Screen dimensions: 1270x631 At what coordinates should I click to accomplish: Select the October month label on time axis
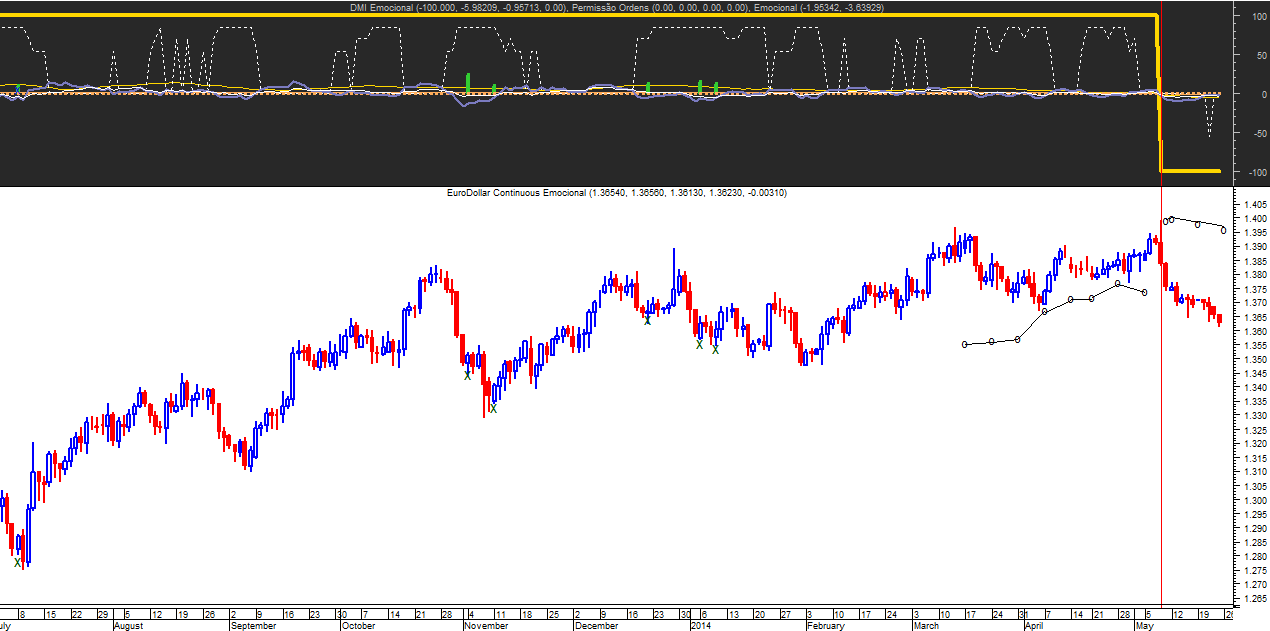click(x=358, y=626)
